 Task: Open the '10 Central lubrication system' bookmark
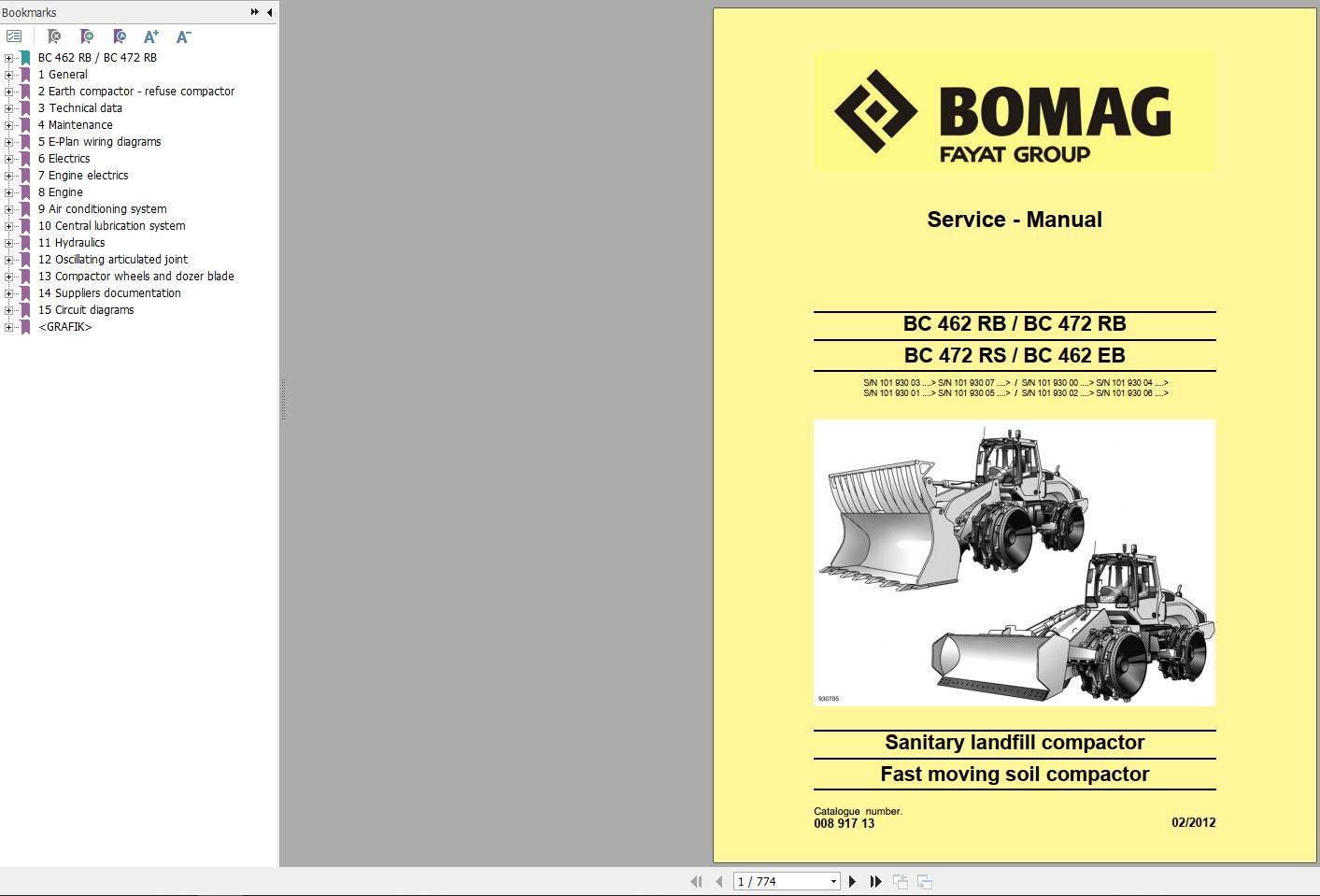(x=112, y=226)
